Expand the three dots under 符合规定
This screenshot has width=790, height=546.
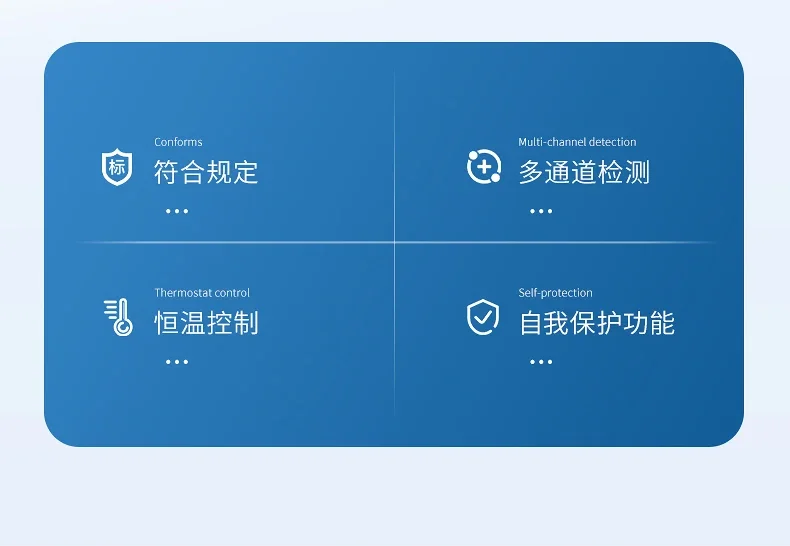pos(177,211)
